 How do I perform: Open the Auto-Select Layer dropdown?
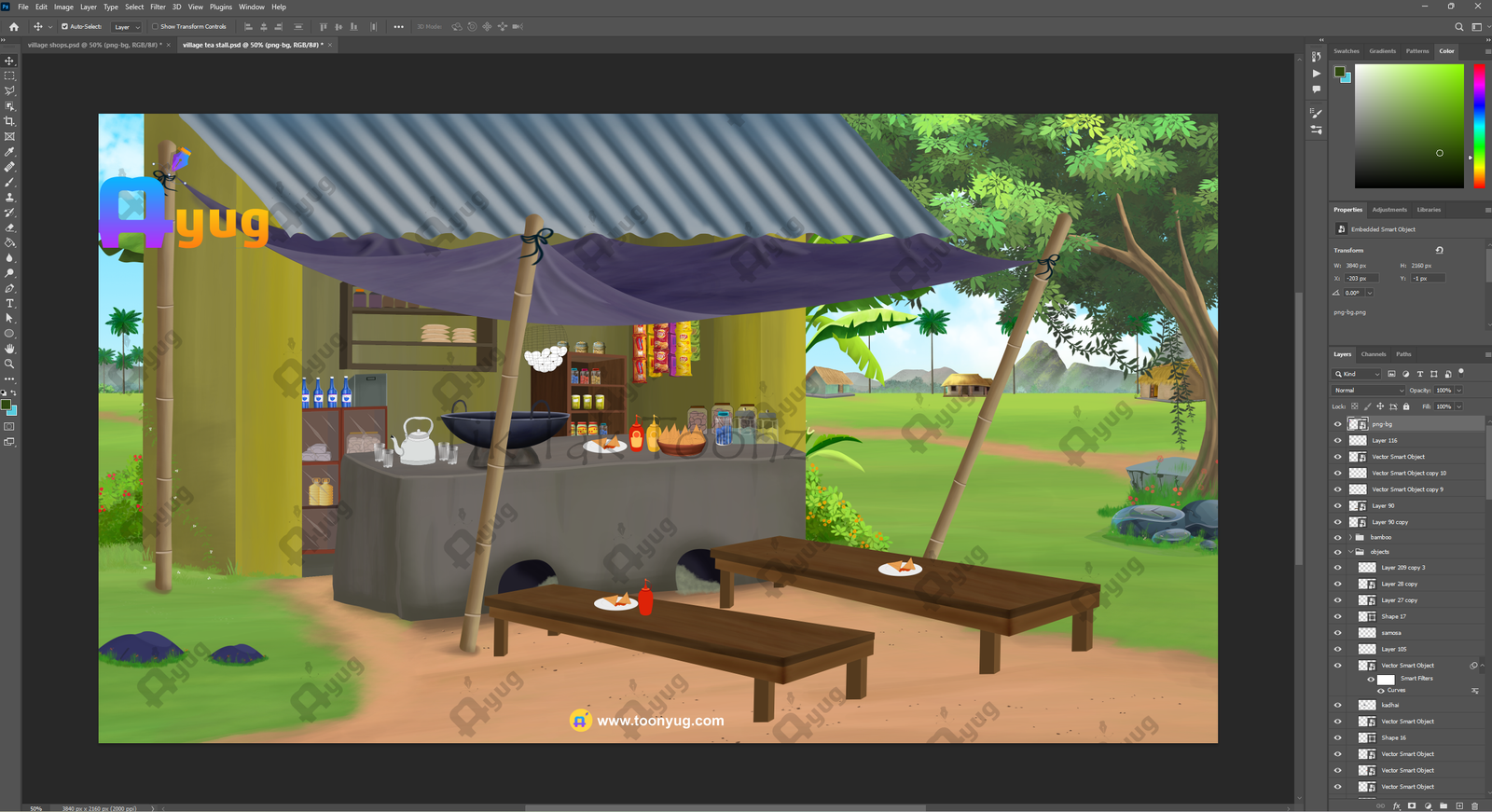[x=127, y=27]
